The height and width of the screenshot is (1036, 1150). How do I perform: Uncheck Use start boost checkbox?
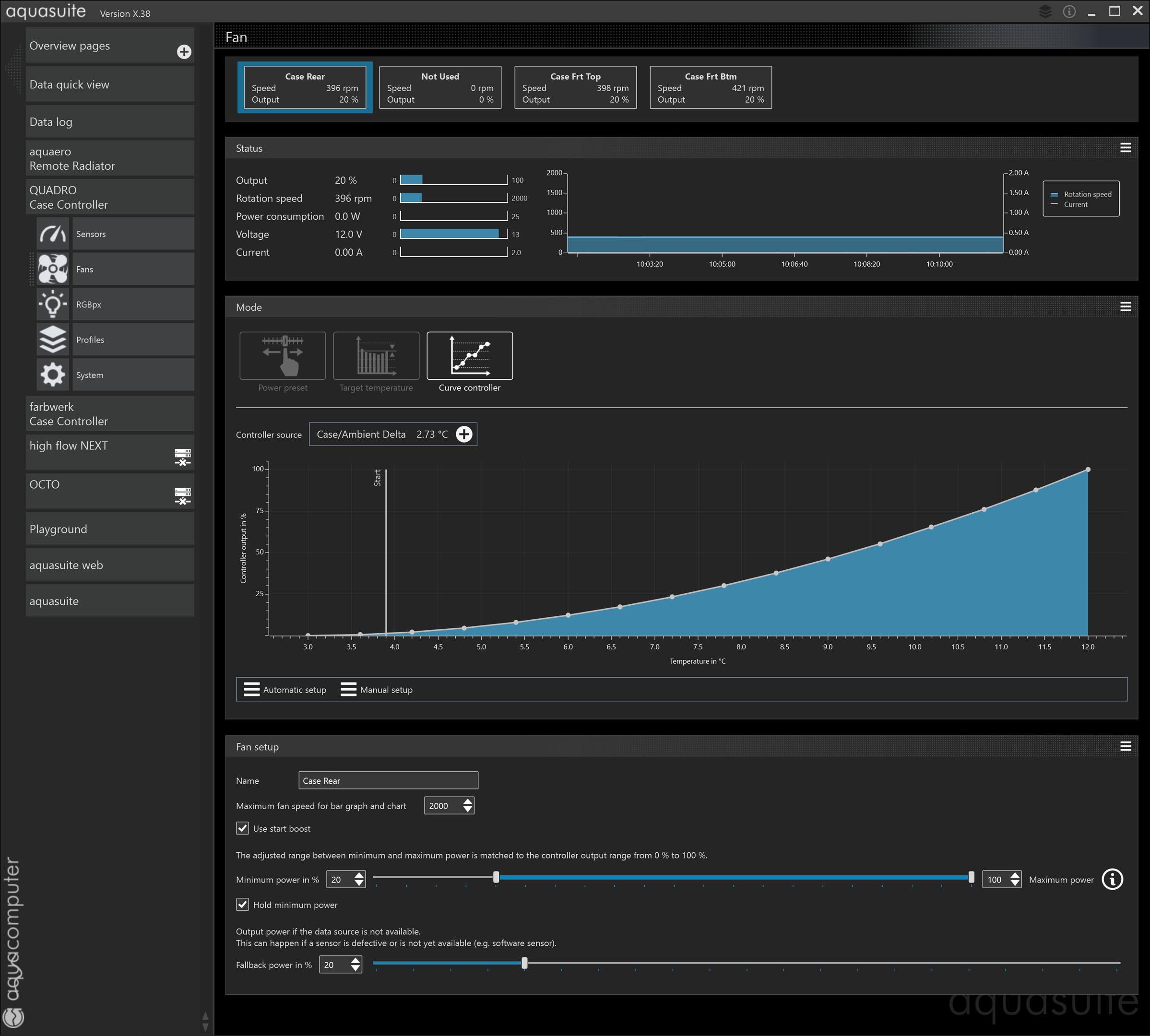click(243, 828)
